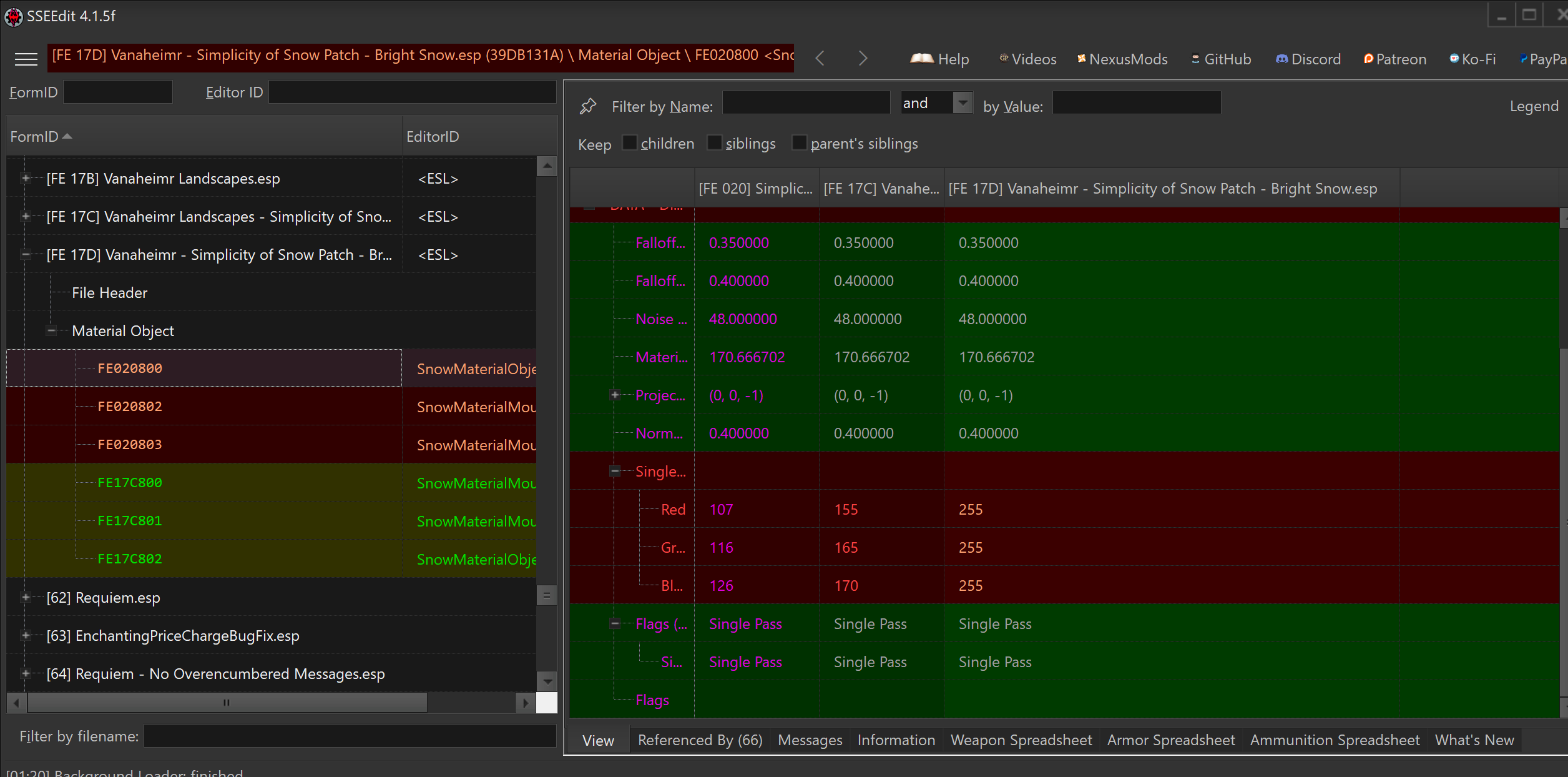Open the Discord toolbar button

tap(1308, 59)
